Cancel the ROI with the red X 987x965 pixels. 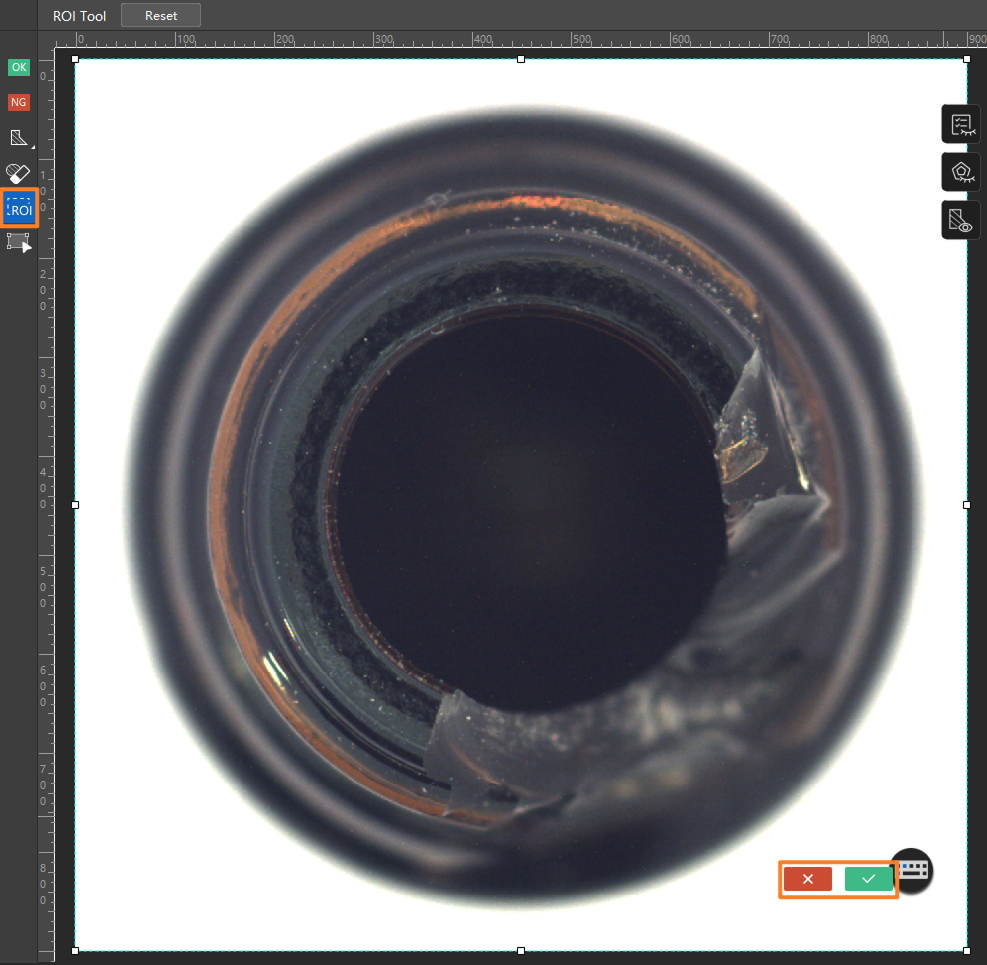tap(808, 879)
